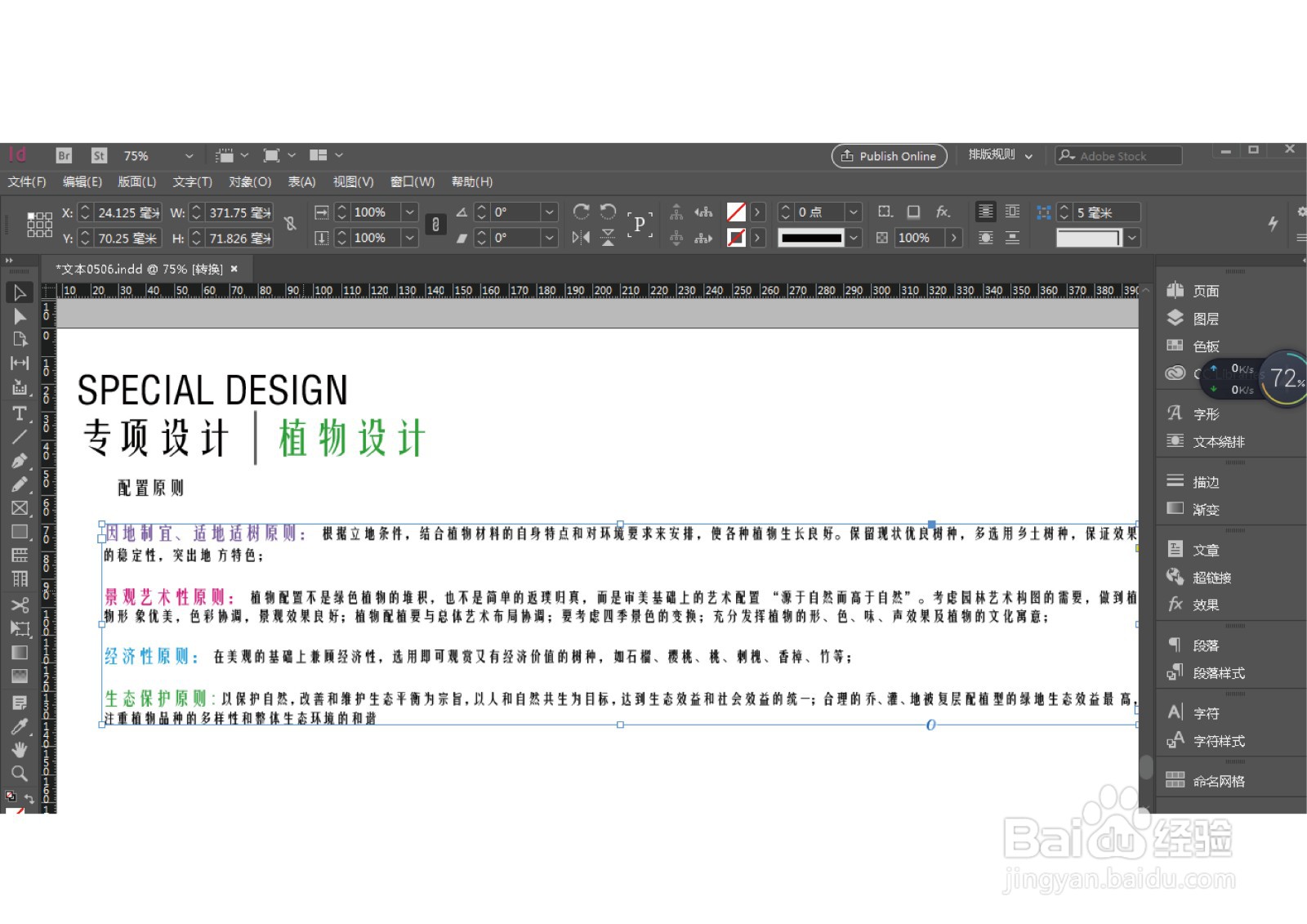
Task: Click the black stroke style preview
Action: click(811, 238)
